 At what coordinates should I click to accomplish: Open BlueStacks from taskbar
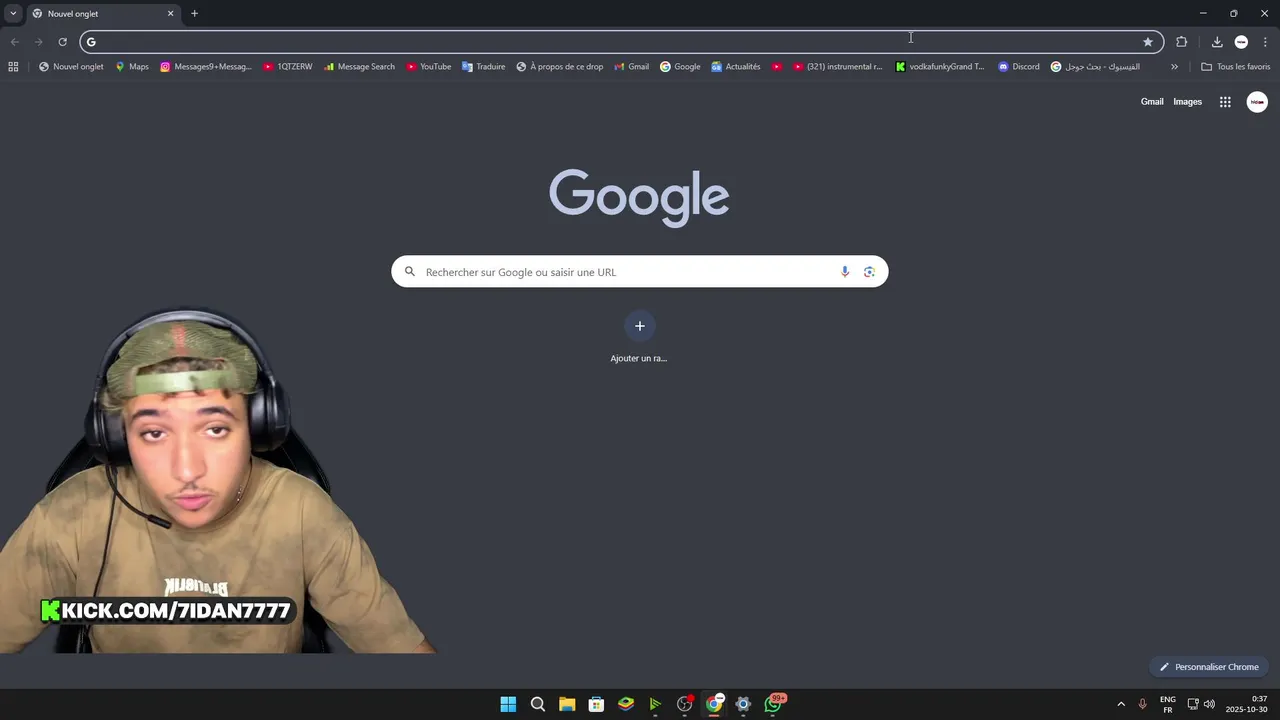[x=626, y=704]
